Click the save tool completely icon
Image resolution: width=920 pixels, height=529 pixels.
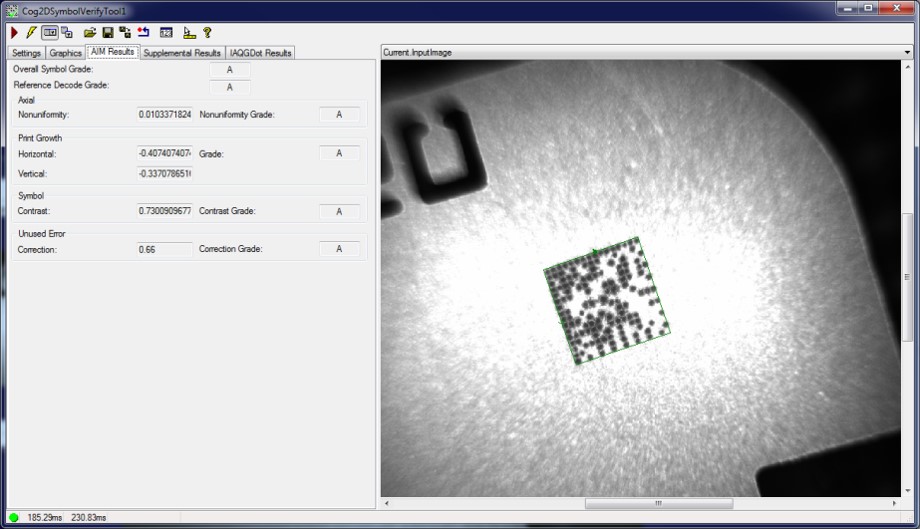(x=125, y=33)
